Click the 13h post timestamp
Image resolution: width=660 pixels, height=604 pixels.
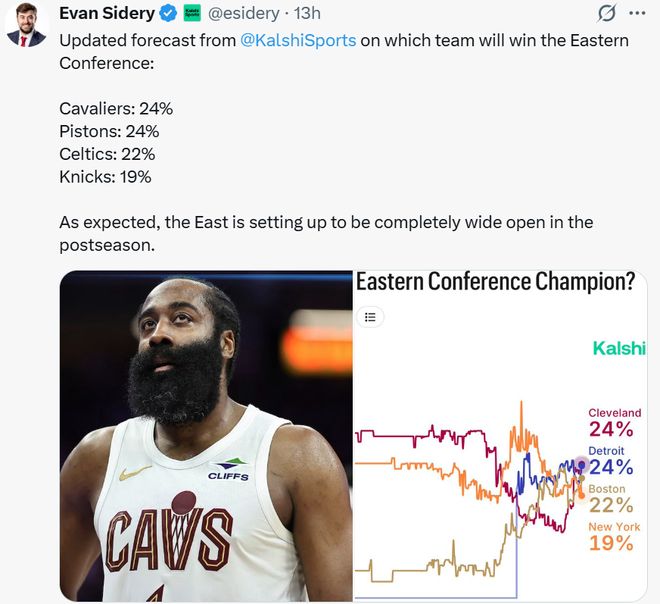pyautogui.click(x=308, y=13)
